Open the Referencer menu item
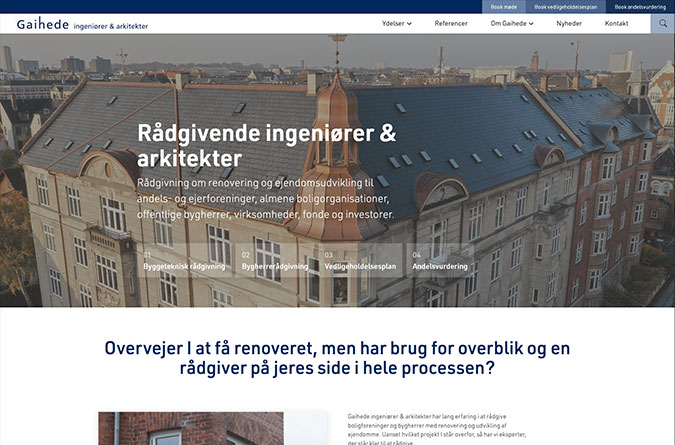This screenshot has width=675, height=445. click(x=450, y=23)
